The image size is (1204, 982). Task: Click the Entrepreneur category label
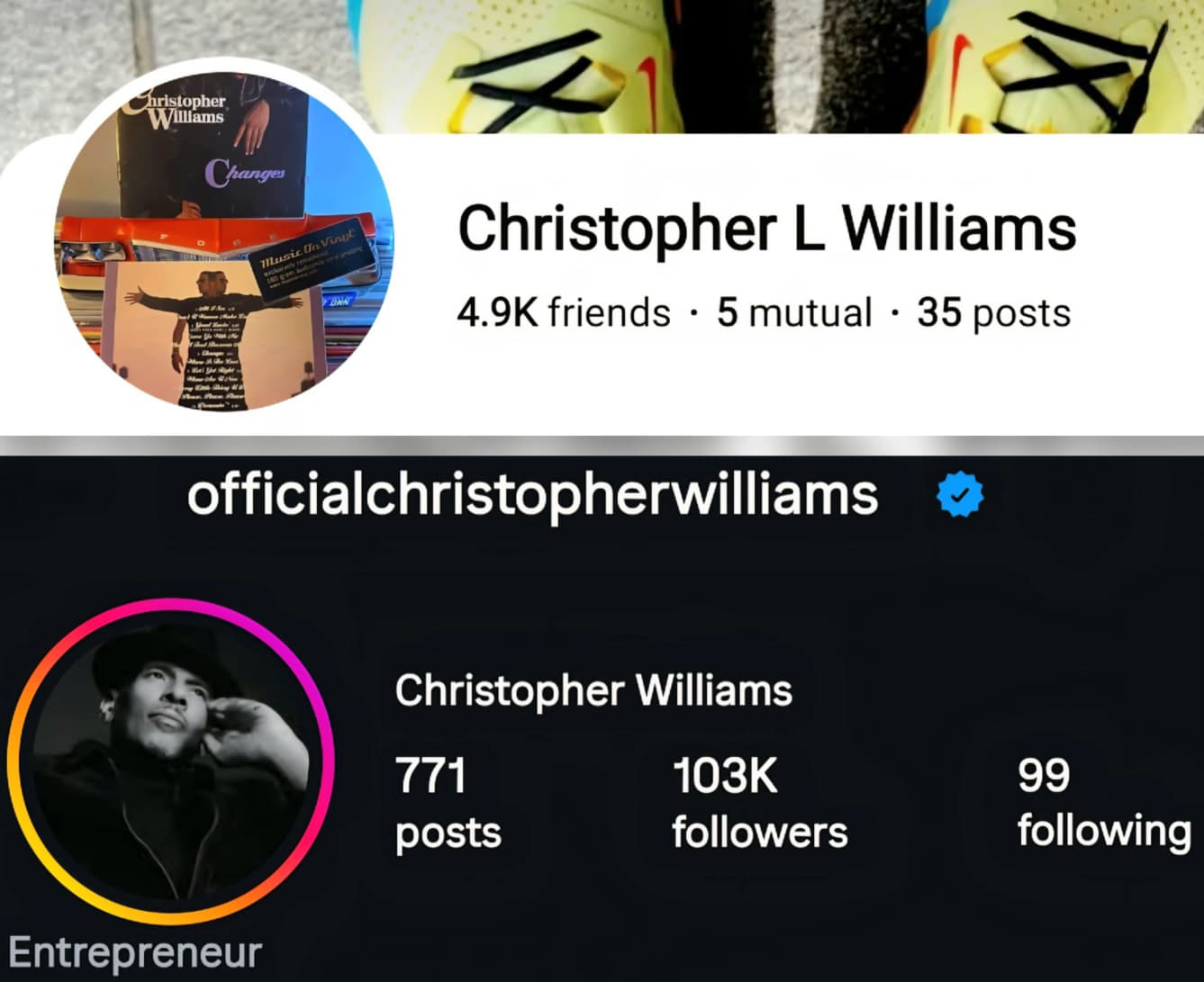pyautogui.click(x=135, y=952)
